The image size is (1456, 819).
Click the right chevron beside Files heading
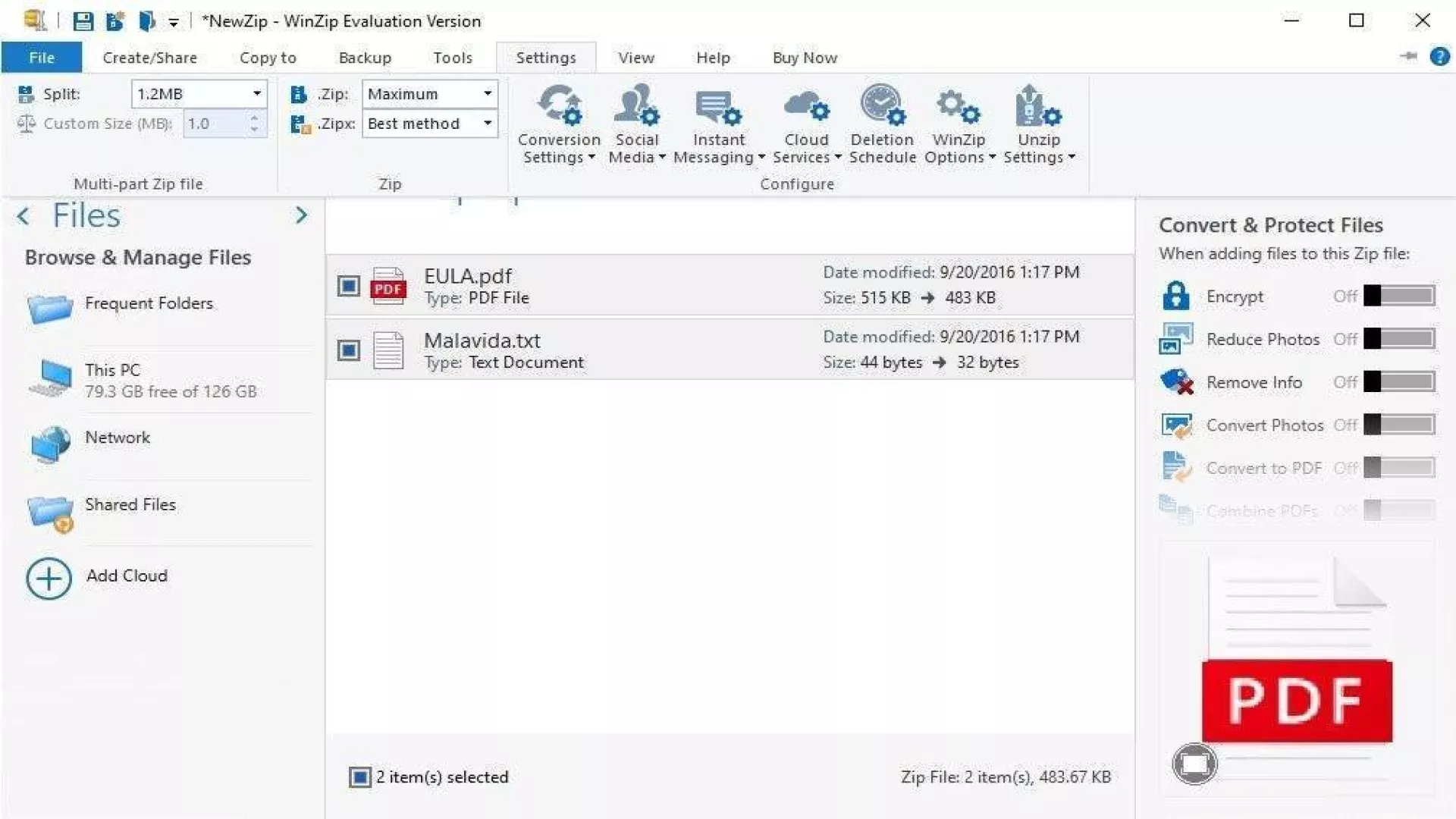(301, 215)
